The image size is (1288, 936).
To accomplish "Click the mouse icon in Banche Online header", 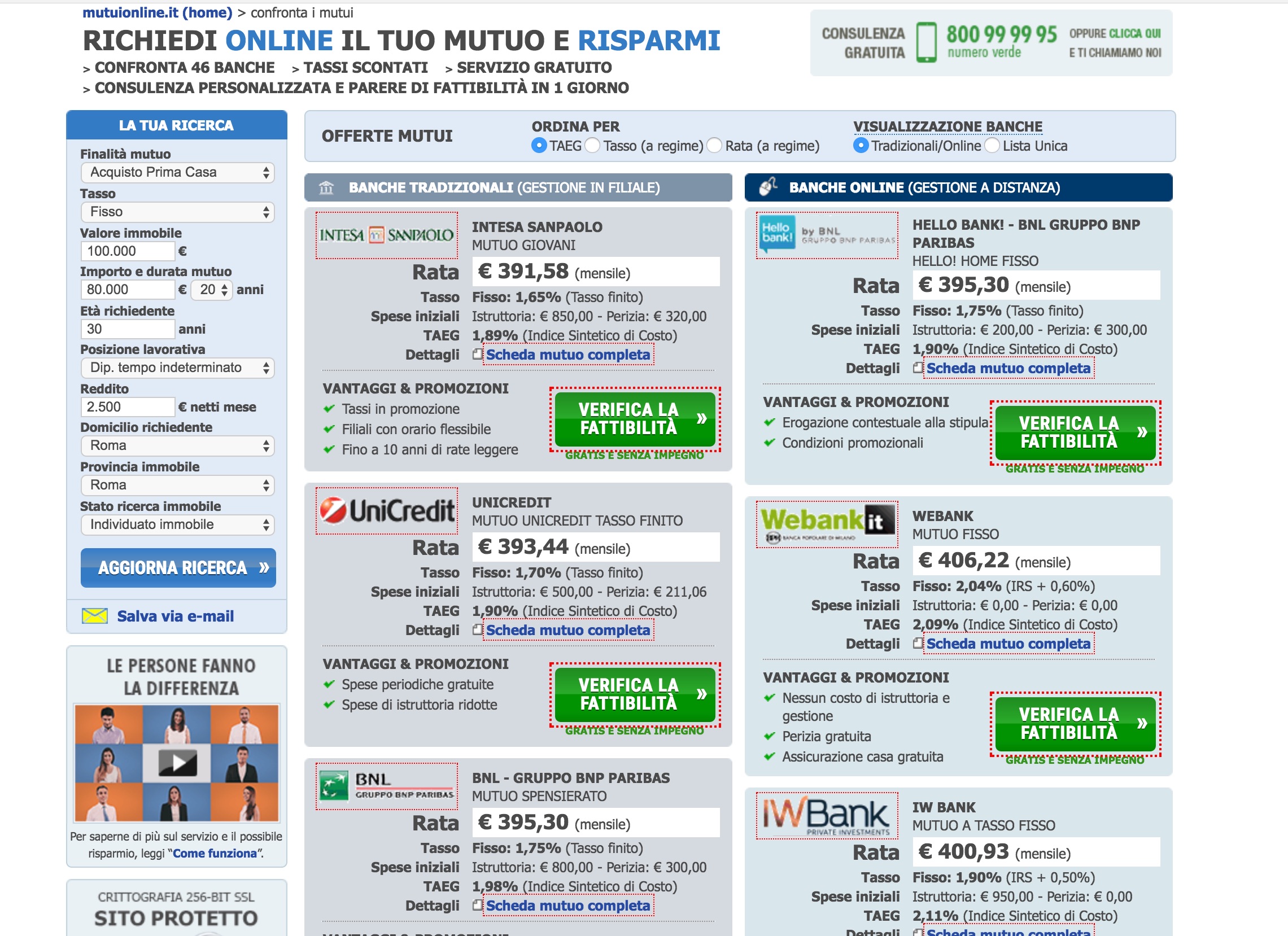I will [x=768, y=186].
